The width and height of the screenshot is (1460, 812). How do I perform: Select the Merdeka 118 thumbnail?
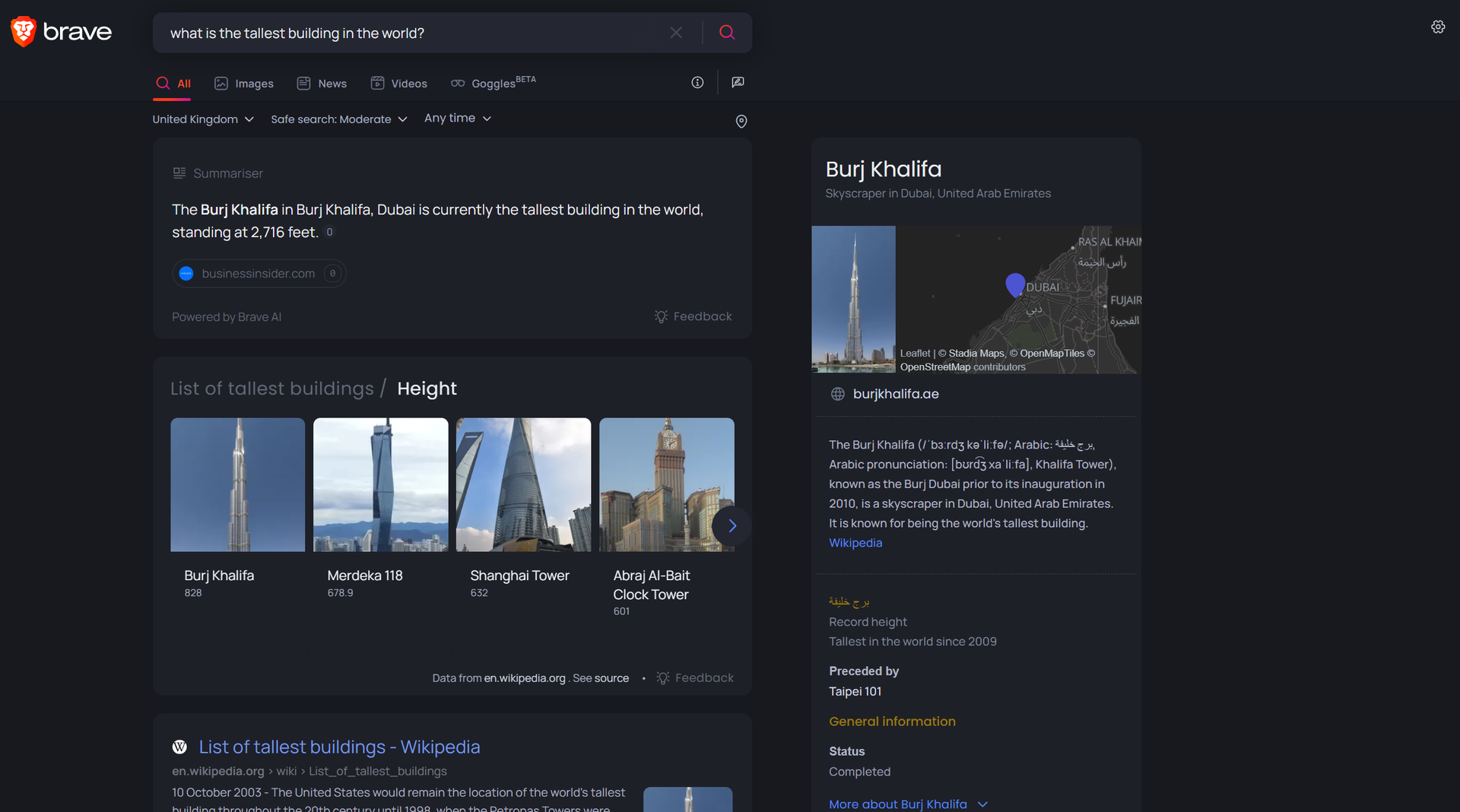pyautogui.click(x=380, y=484)
